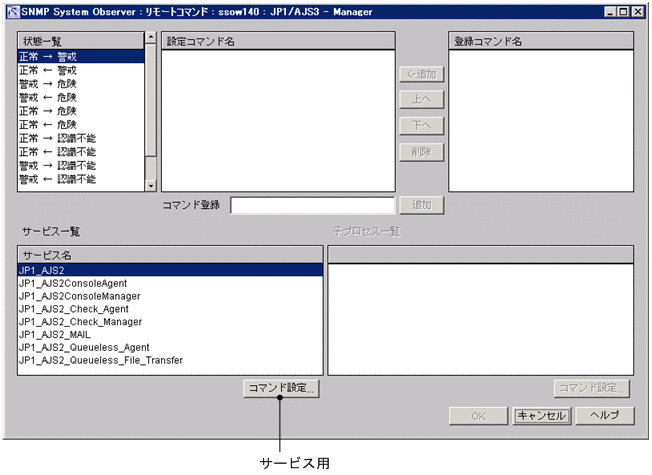Image resolution: width=652 pixels, height=475 pixels.
Task: Select service JP1_AJS2
Action: (x=170, y=270)
